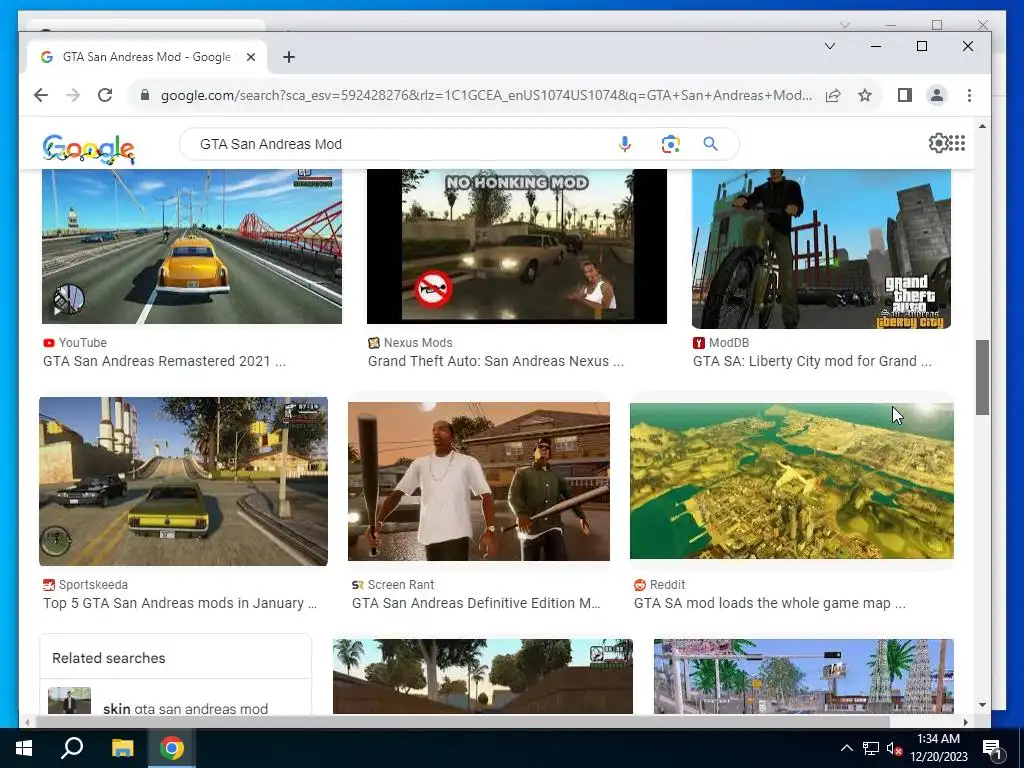The image size is (1024, 768).
Task: Open Chrome side panel
Action: pyautogui.click(x=904, y=95)
